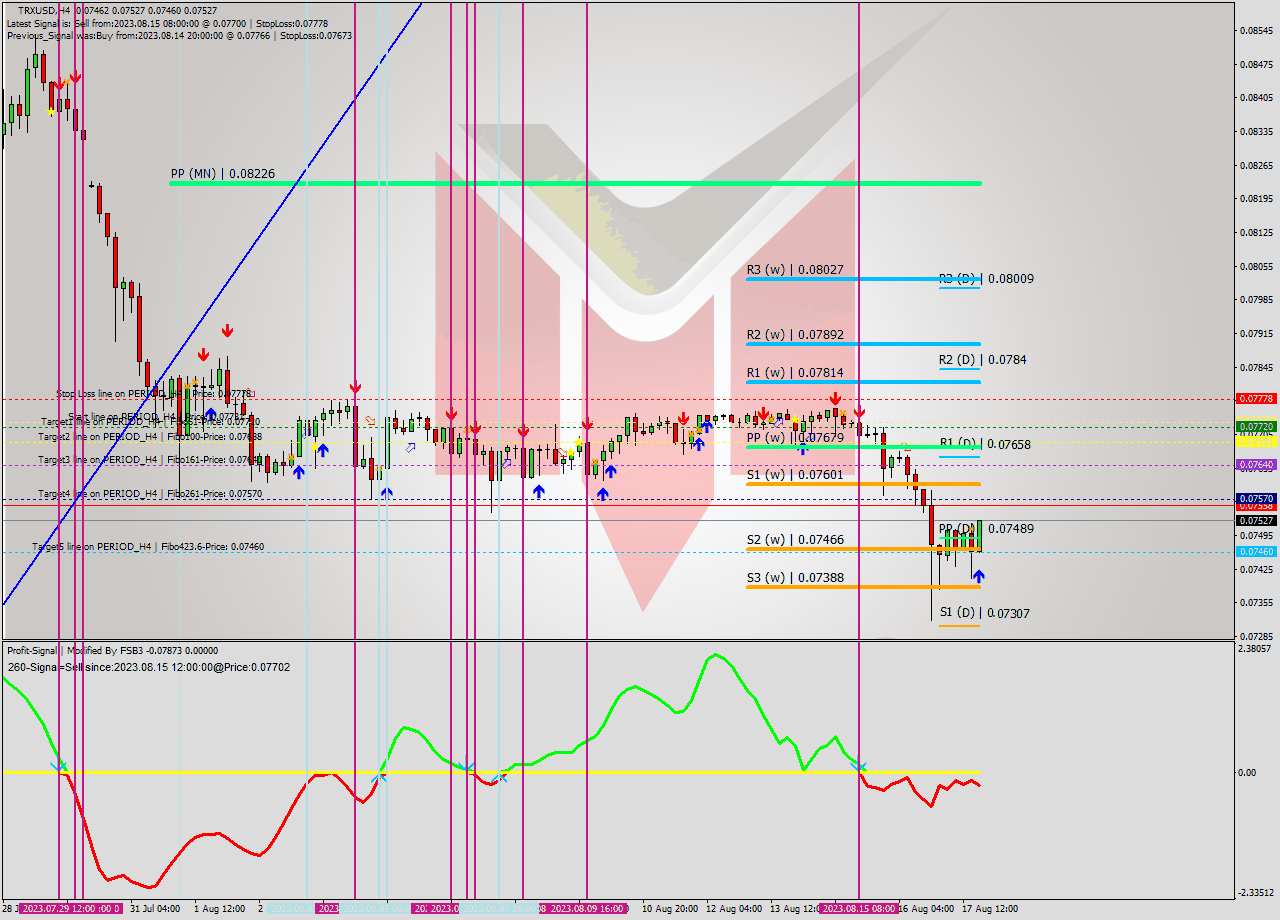The height and width of the screenshot is (920, 1280).
Task: Click the 'PP (w) | 0.07679' label
Action: [x=795, y=437]
